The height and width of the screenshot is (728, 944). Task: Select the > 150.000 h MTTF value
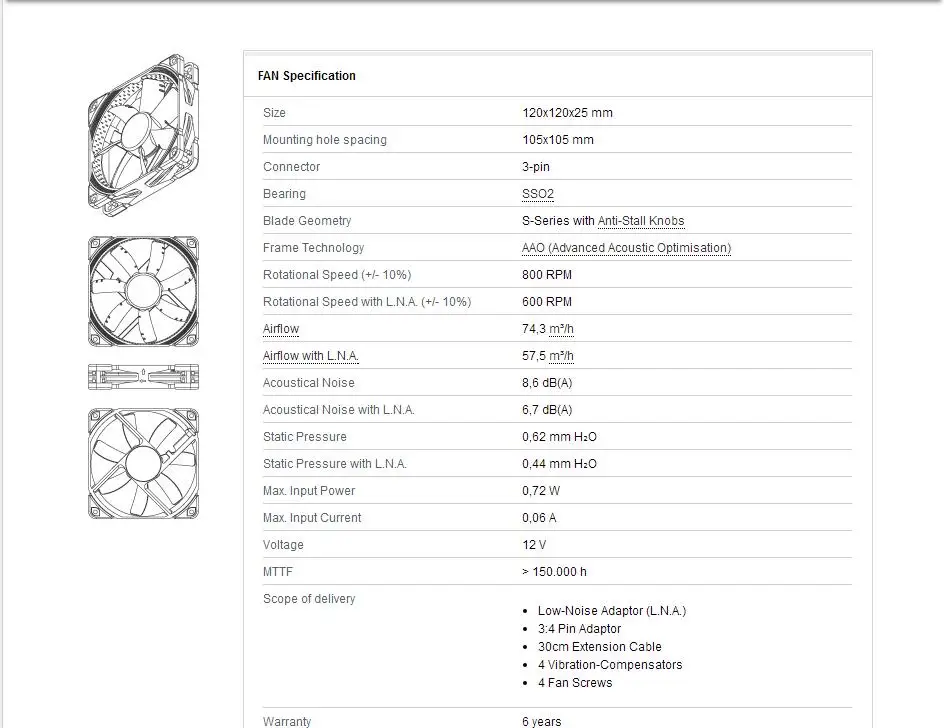tap(554, 572)
